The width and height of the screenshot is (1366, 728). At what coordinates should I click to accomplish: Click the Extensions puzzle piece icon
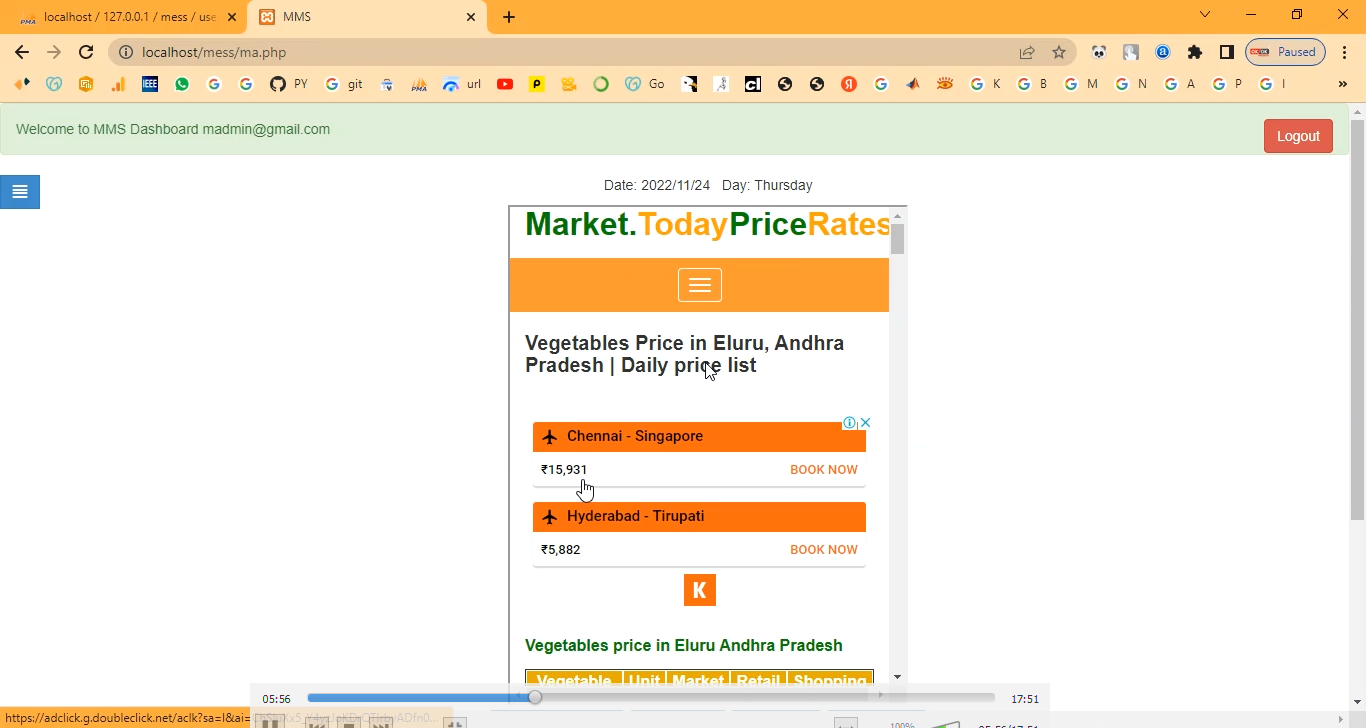click(1195, 53)
